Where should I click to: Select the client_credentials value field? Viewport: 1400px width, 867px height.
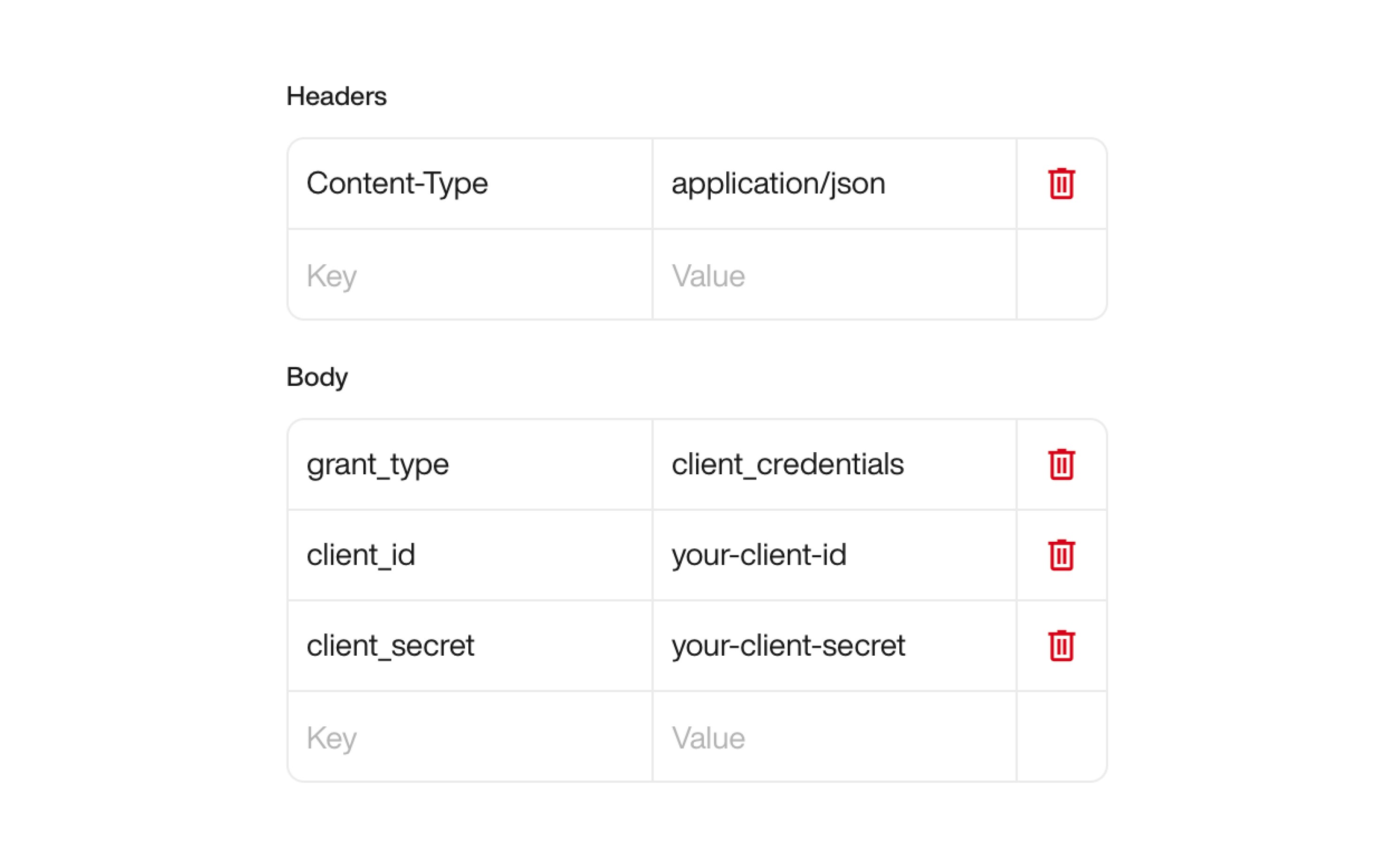tap(832, 464)
